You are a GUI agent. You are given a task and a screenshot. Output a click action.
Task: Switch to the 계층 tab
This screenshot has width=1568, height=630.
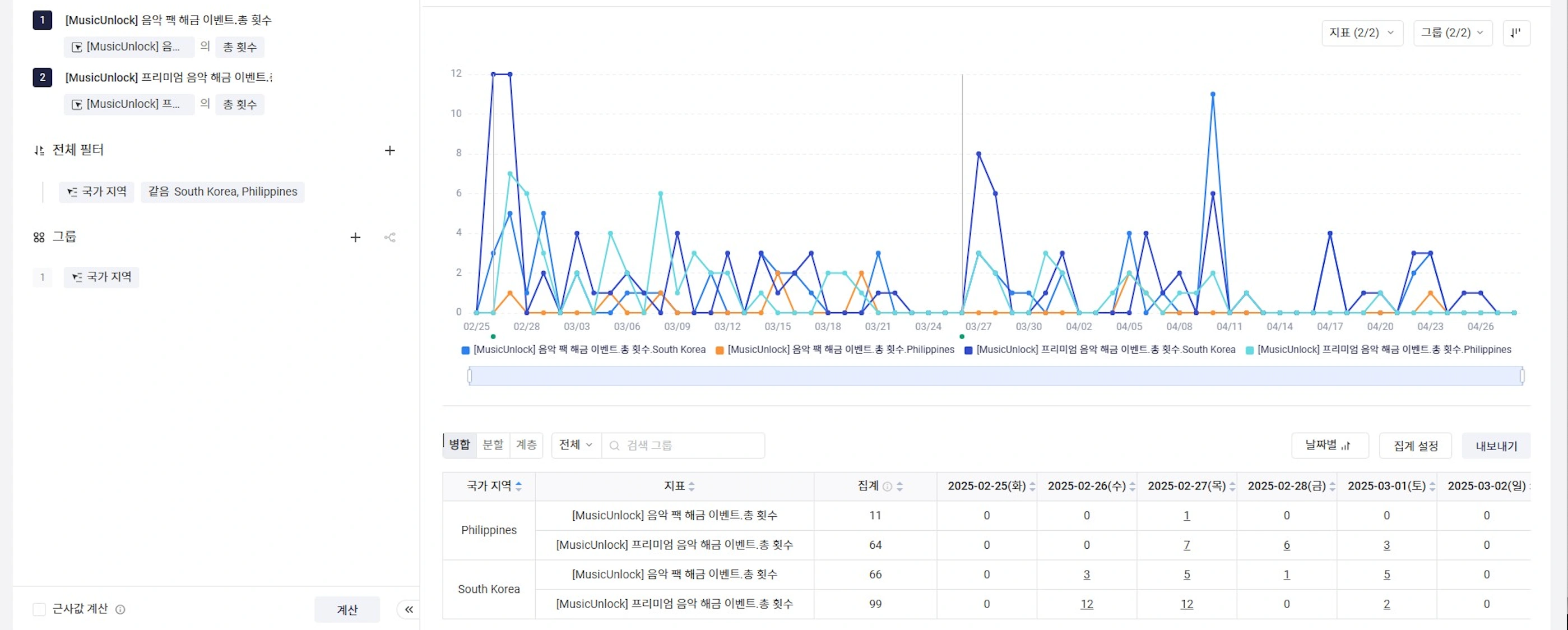pyautogui.click(x=526, y=445)
